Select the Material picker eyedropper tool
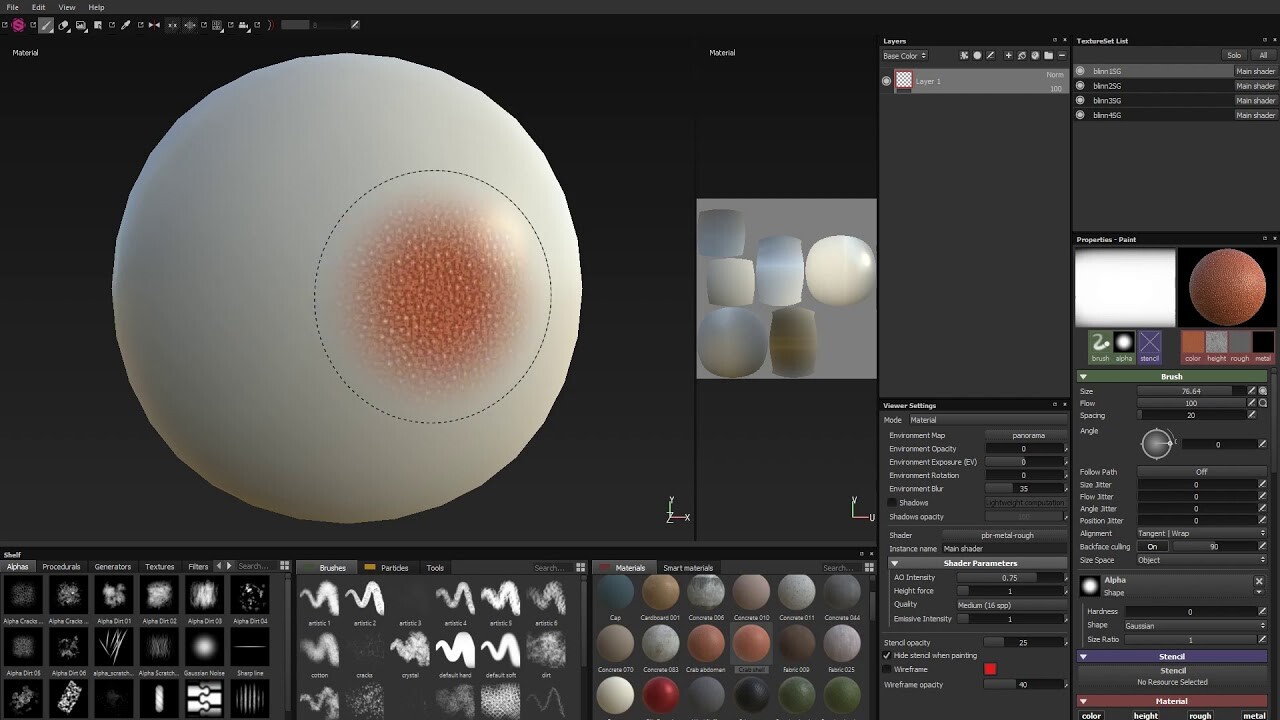Screen dimensions: 1280x720 (125, 24)
